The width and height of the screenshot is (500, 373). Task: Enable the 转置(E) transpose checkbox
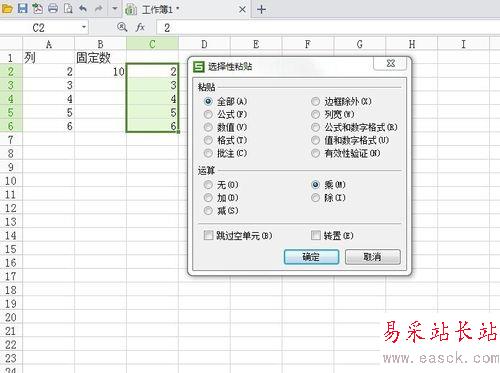pos(332,236)
